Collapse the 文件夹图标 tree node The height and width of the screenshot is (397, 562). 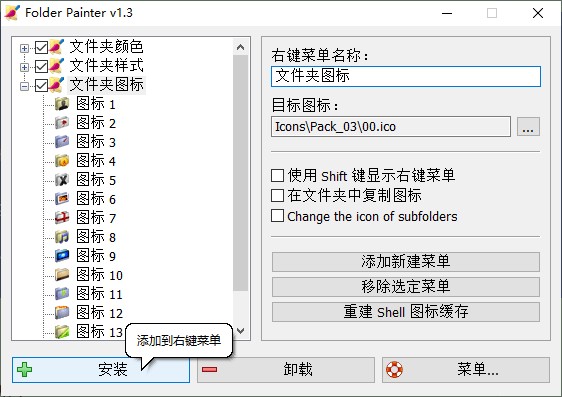tap(24, 86)
